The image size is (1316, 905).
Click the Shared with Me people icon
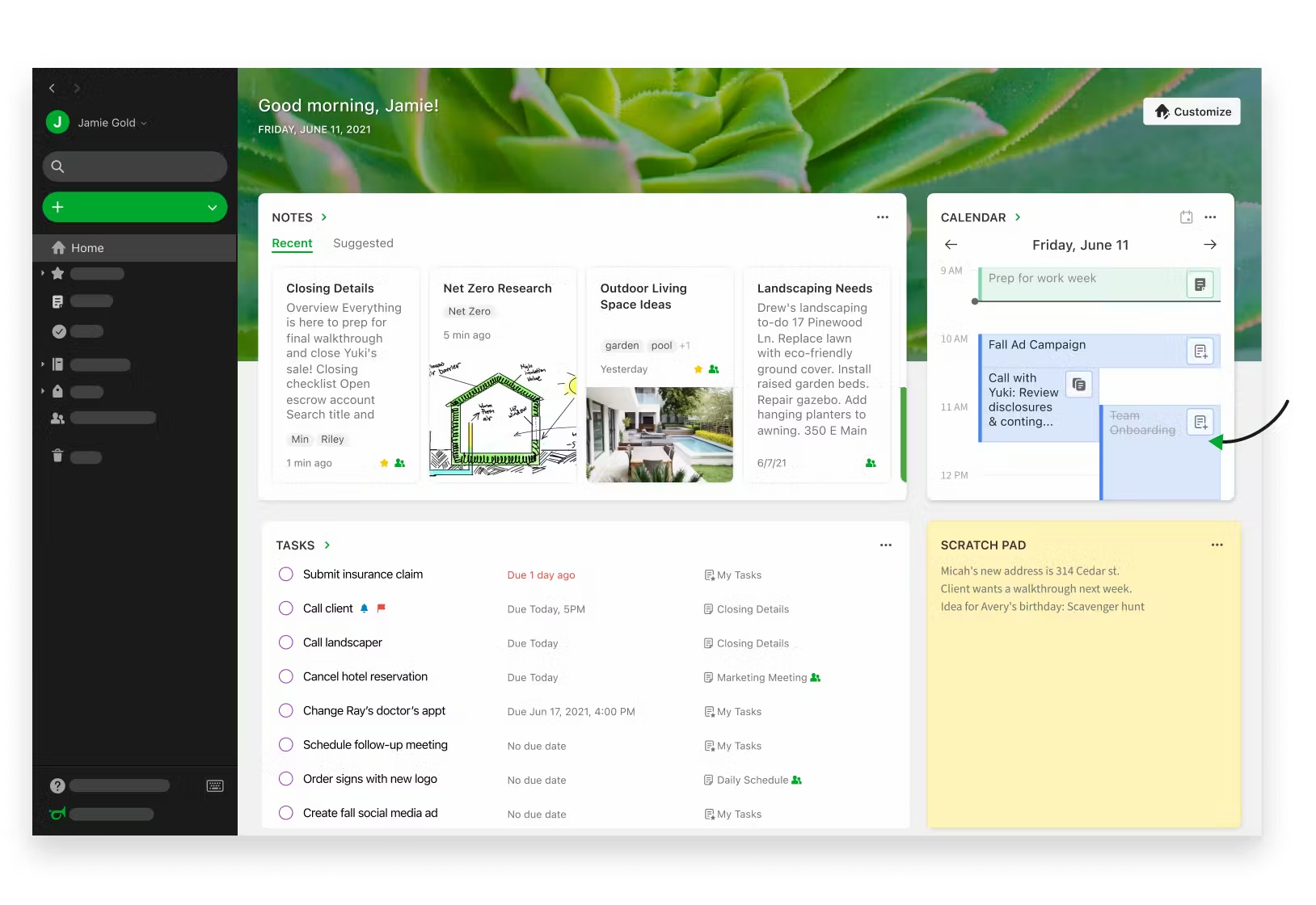coord(57,418)
